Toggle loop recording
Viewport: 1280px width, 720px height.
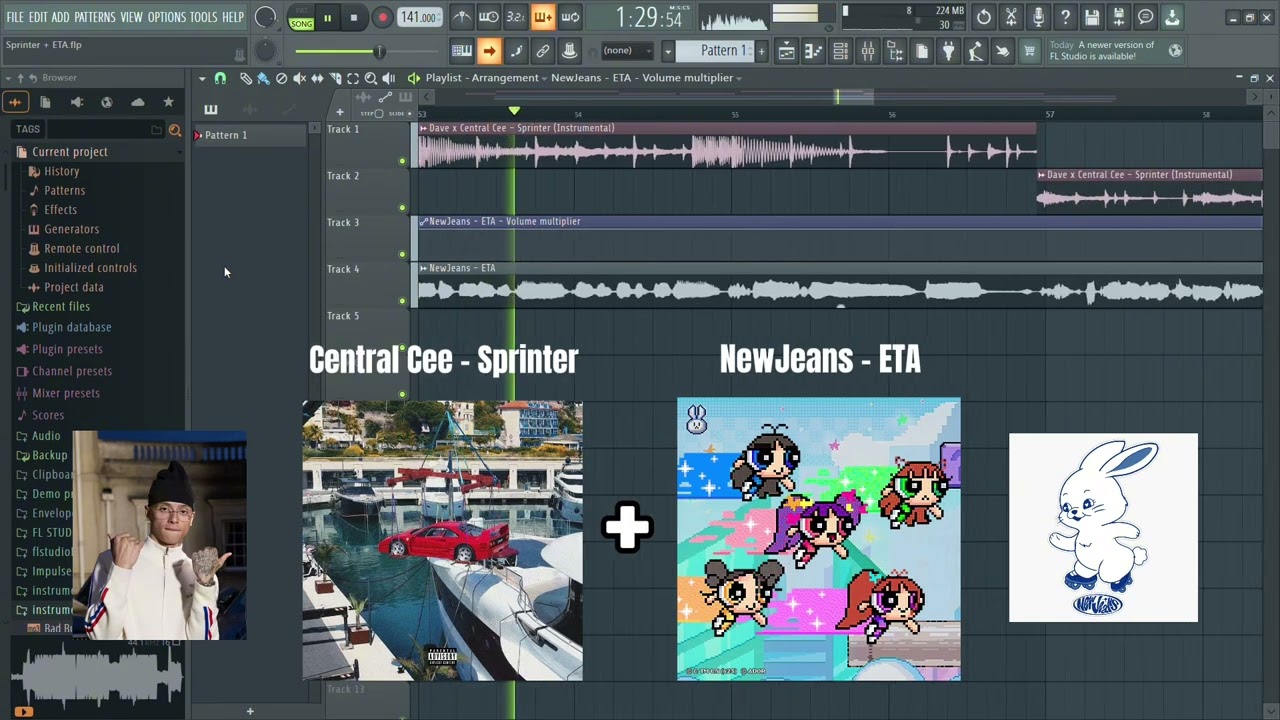pos(570,17)
